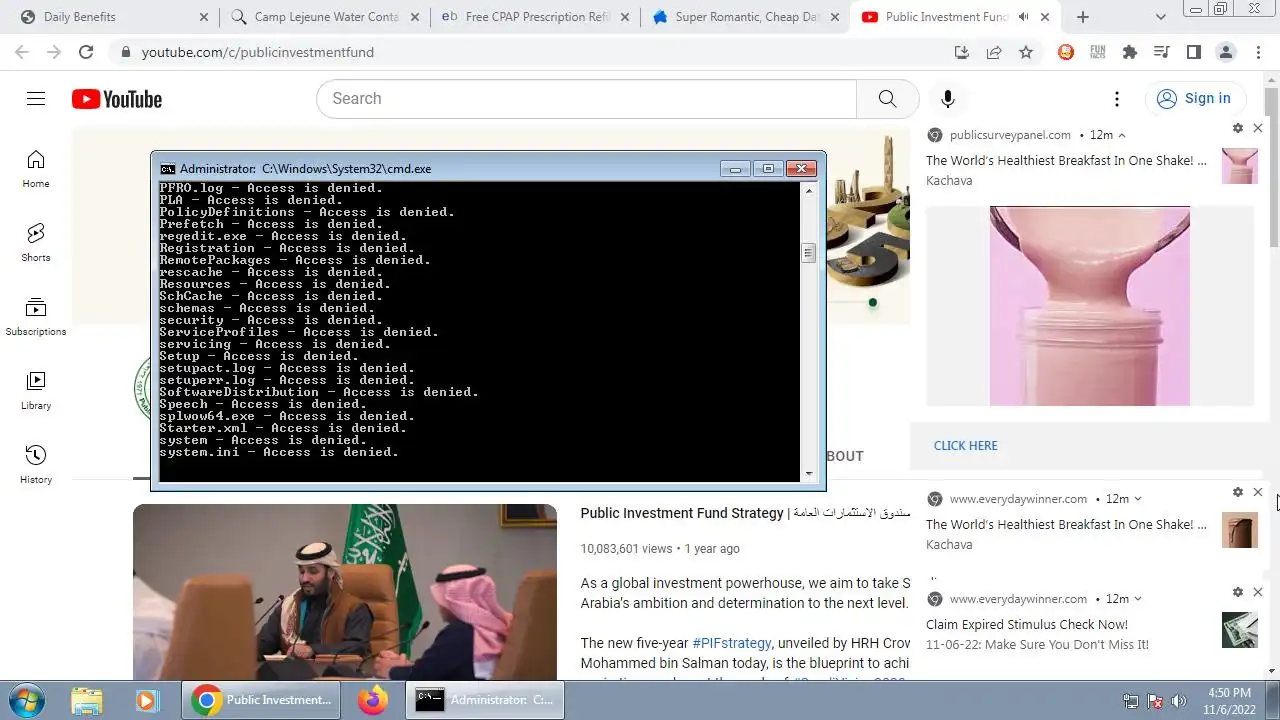Viewport: 1280px width, 720px height.
Task: Click the search magnifier button
Action: tap(887, 98)
